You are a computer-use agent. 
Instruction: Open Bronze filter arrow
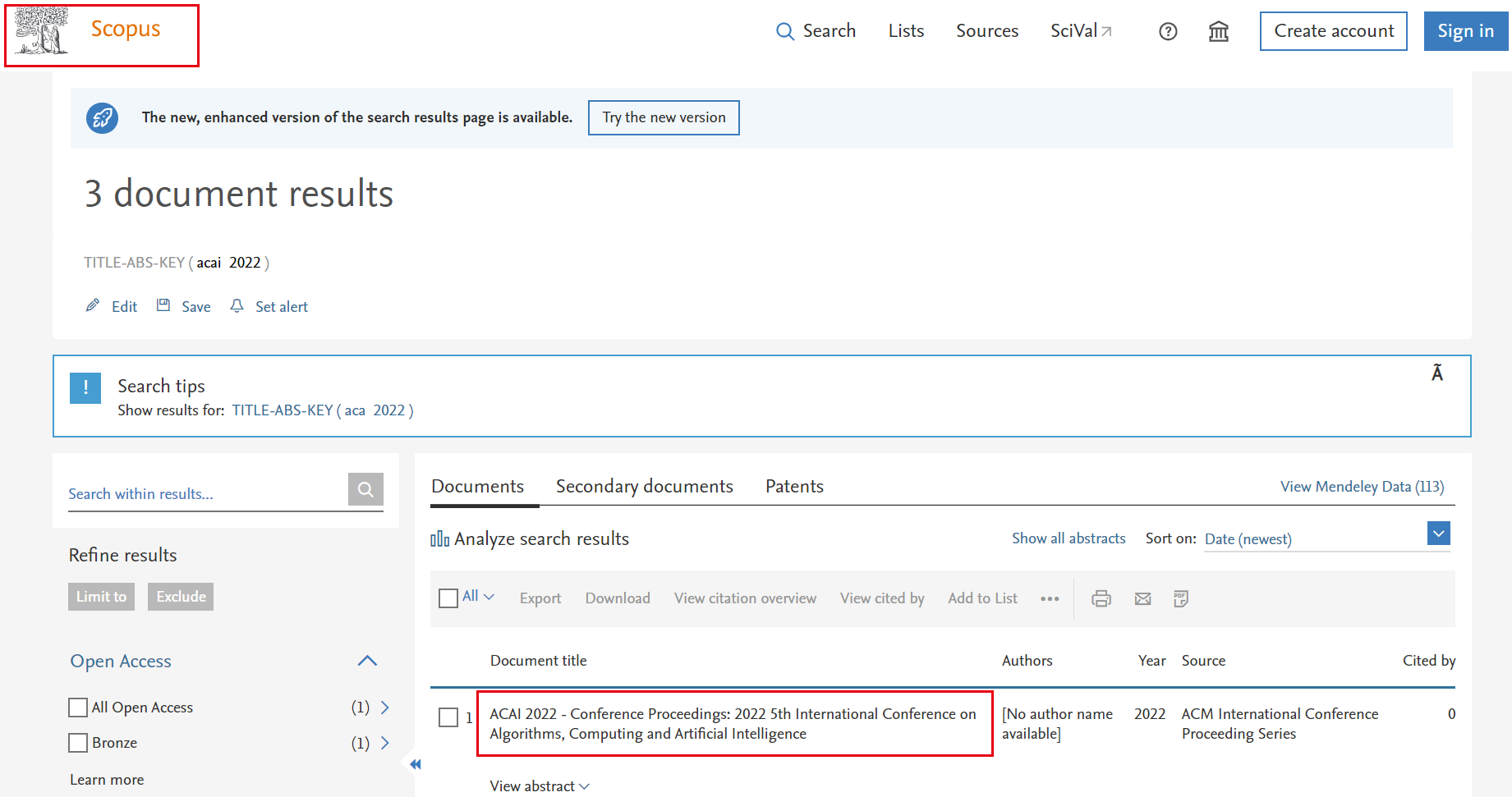click(x=385, y=743)
